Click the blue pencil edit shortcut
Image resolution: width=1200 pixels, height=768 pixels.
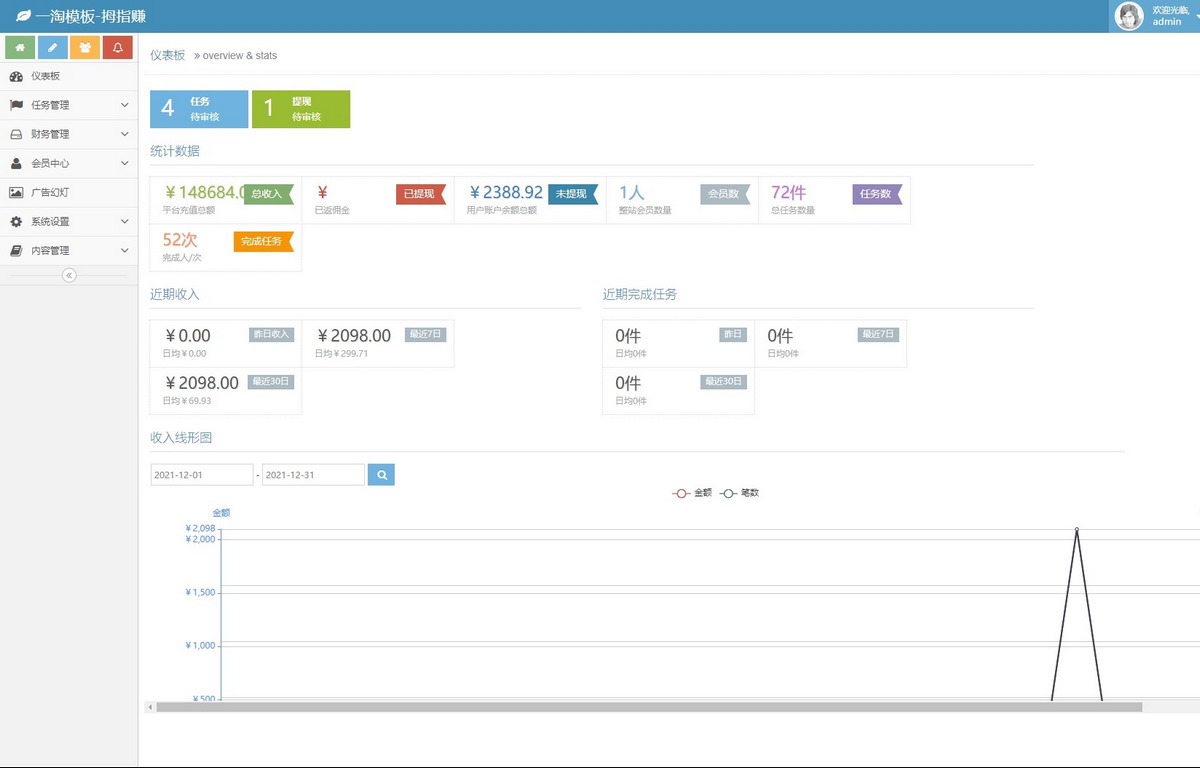(x=53, y=47)
